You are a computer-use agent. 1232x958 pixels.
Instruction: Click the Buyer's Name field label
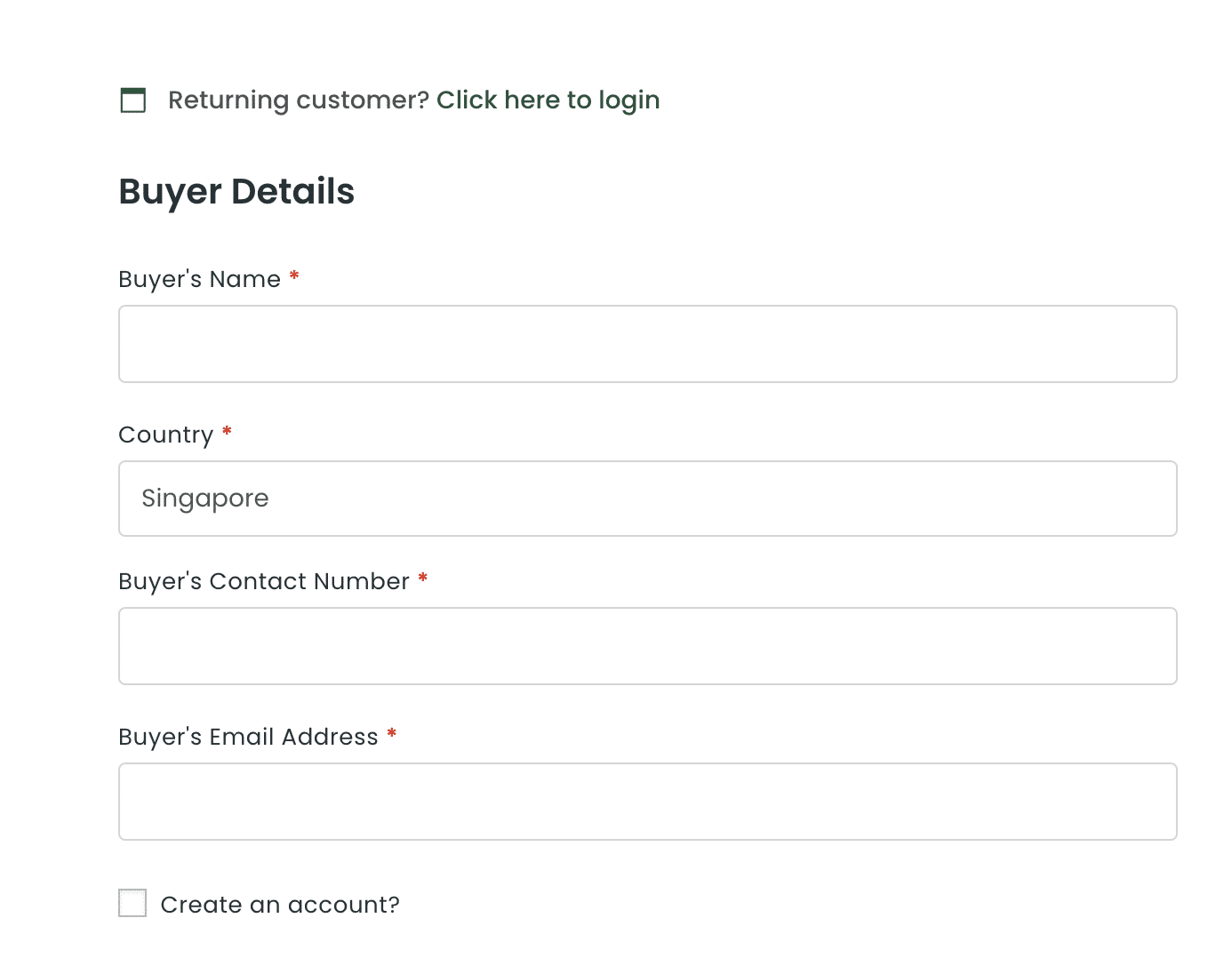point(199,279)
